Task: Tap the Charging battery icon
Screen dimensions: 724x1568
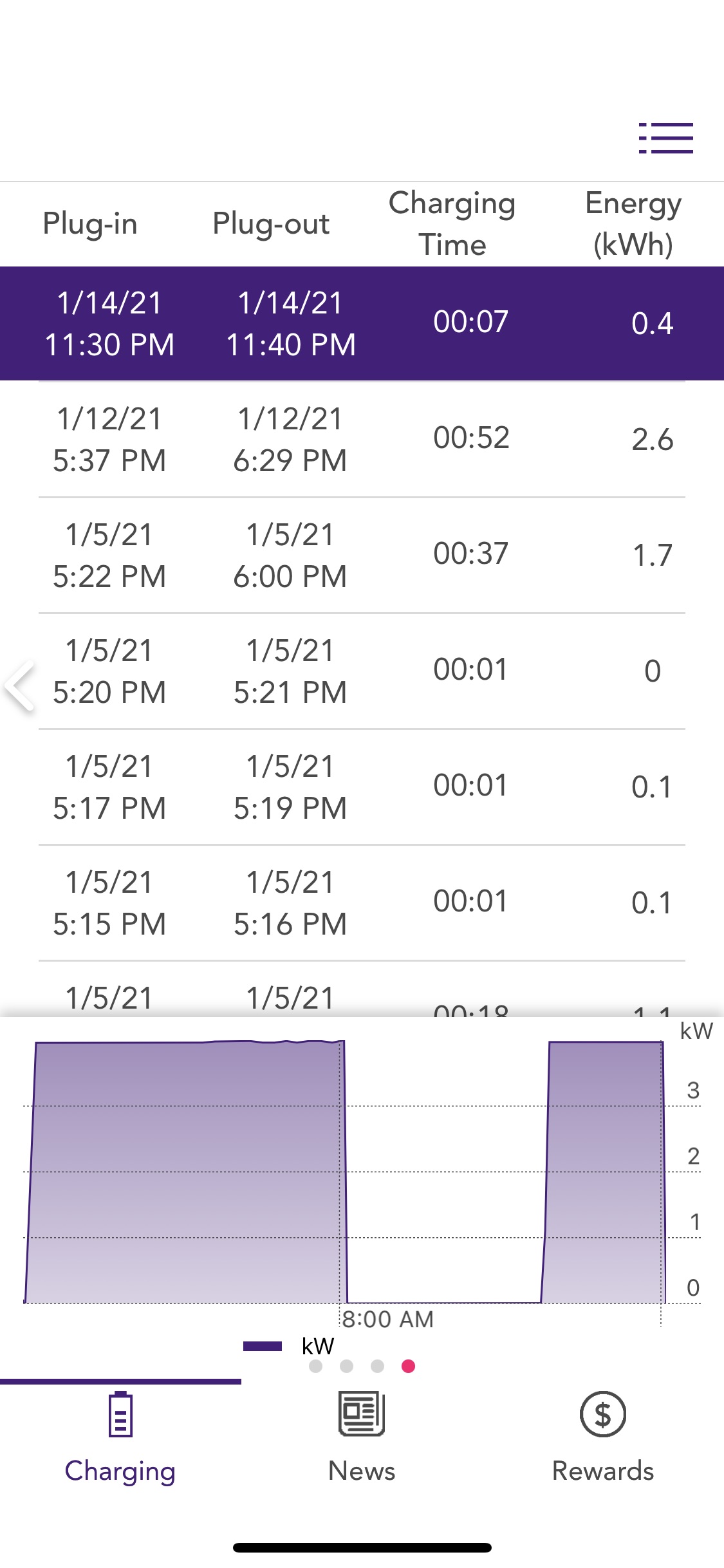Action: pyautogui.click(x=120, y=1414)
